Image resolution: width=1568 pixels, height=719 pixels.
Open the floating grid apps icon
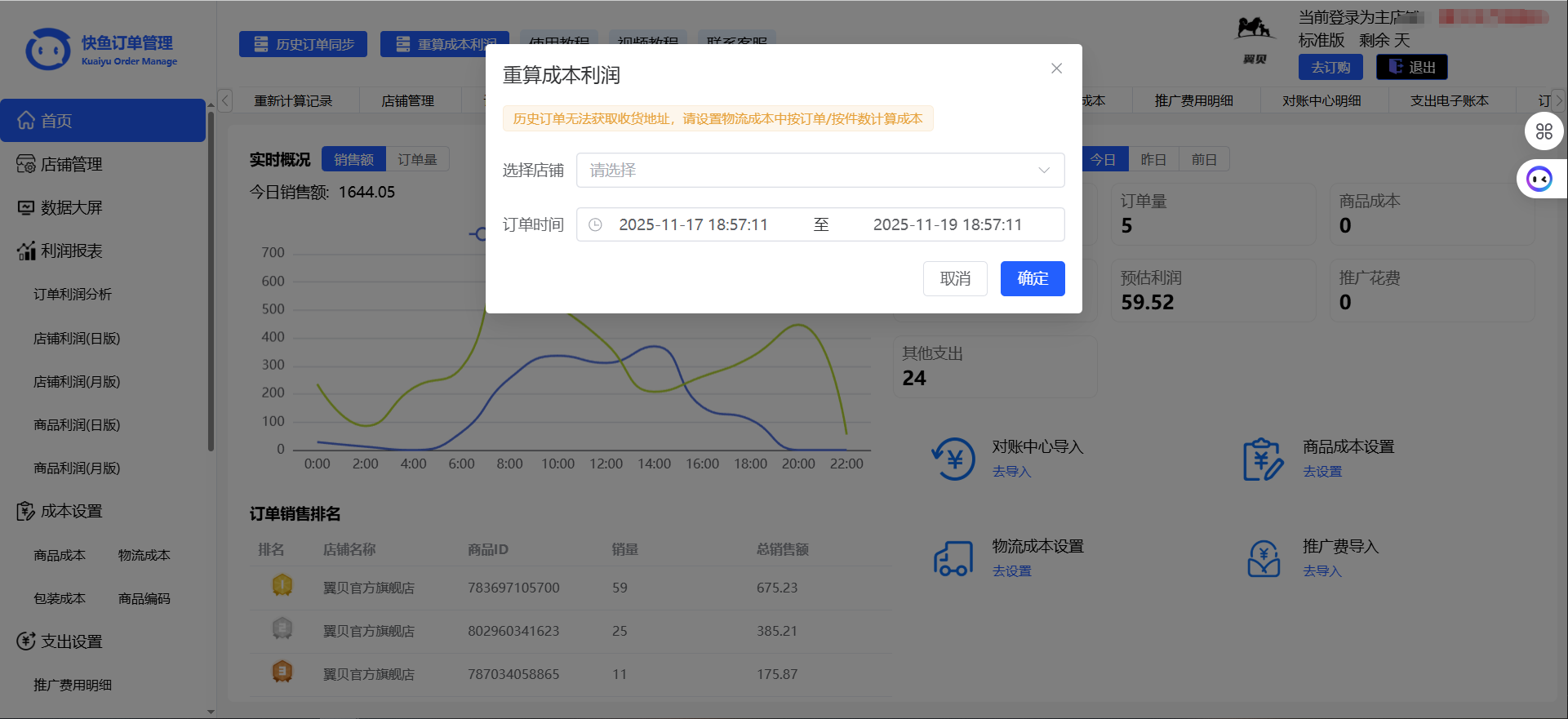pos(1544,131)
